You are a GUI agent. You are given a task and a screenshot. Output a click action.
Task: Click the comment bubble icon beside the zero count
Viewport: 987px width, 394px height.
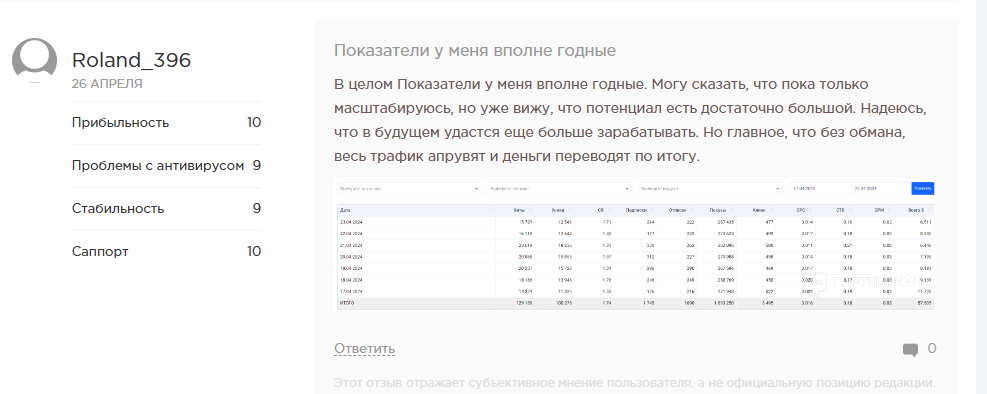coord(910,349)
